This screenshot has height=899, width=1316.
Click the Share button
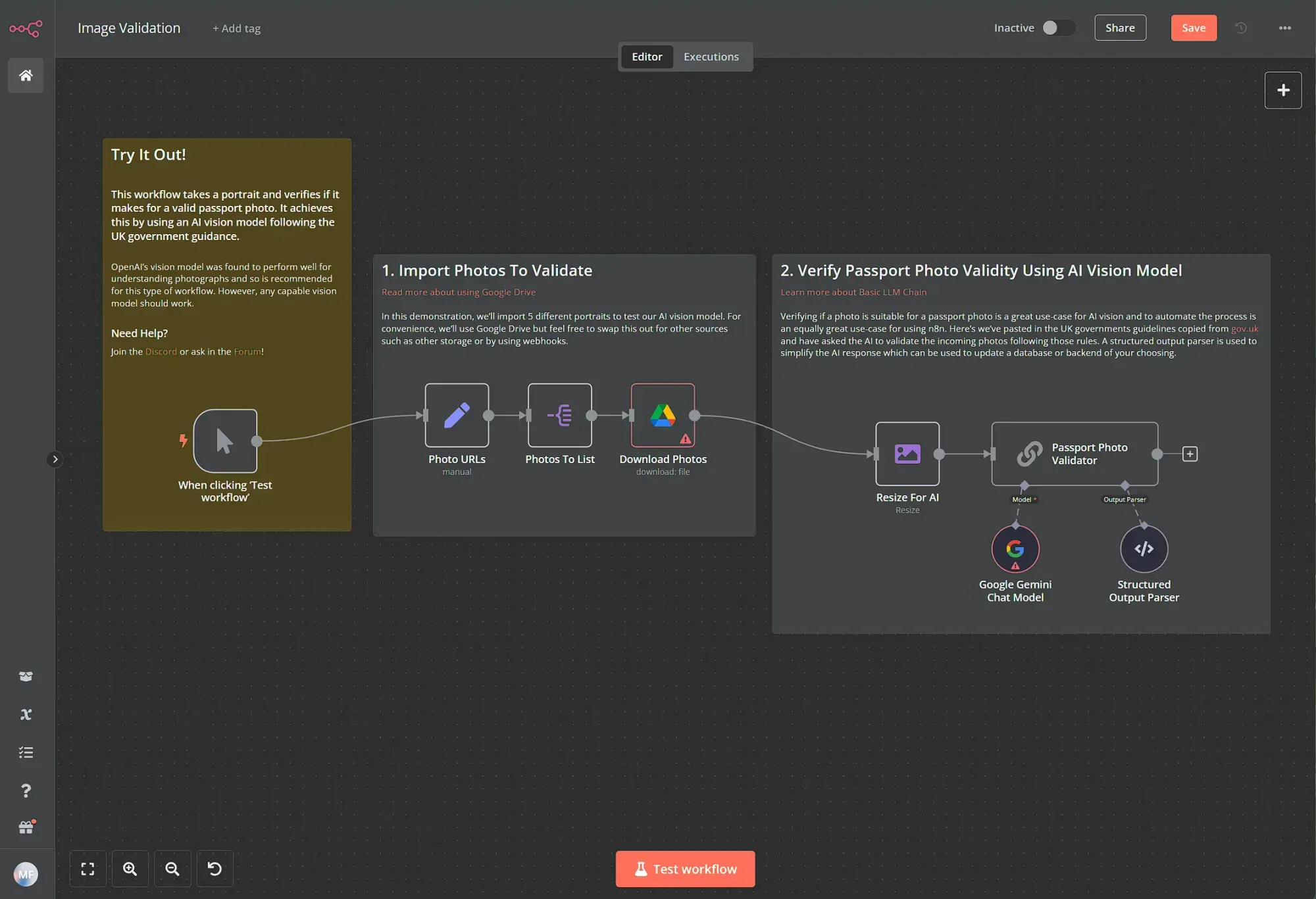click(x=1119, y=28)
